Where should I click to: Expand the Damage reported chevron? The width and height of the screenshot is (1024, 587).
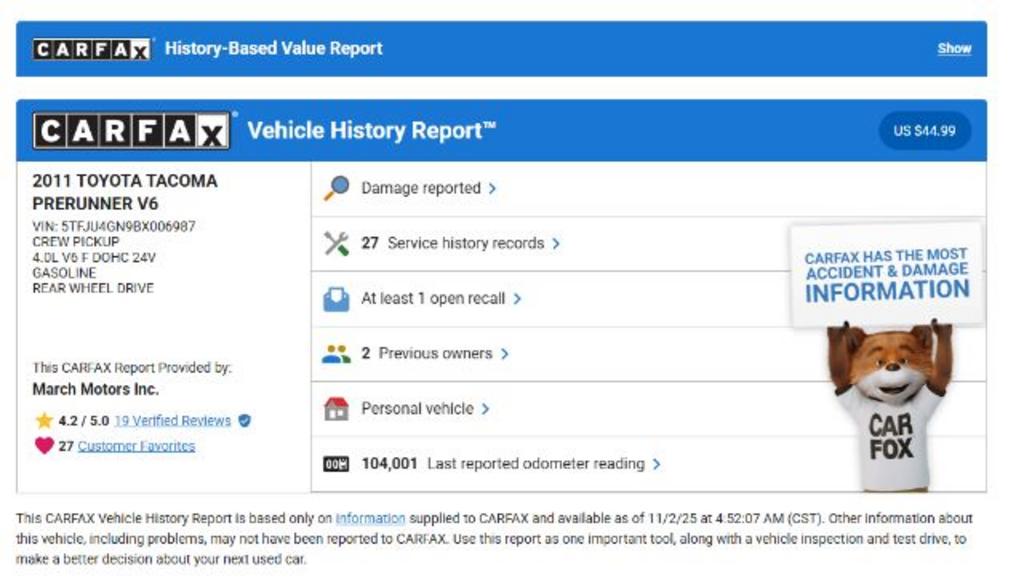click(492, 188)
